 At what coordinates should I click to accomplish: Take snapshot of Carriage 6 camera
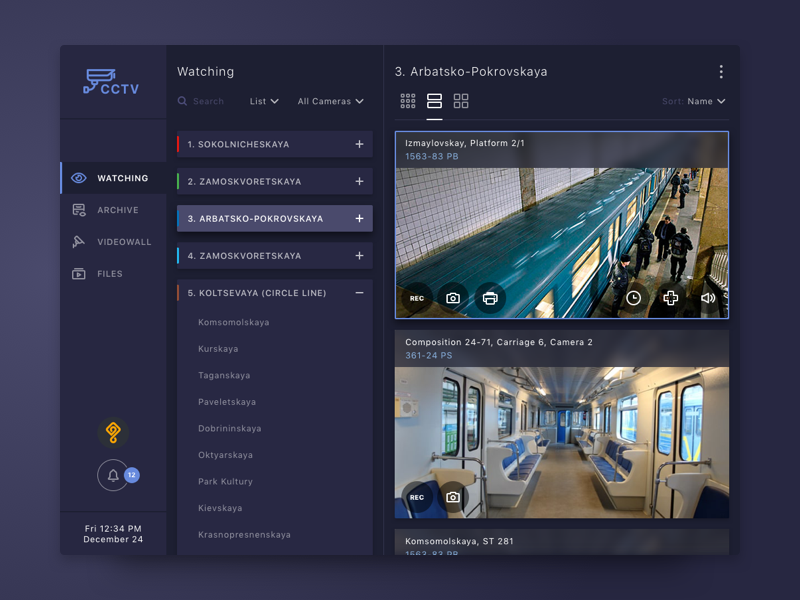tap(453, 497)
